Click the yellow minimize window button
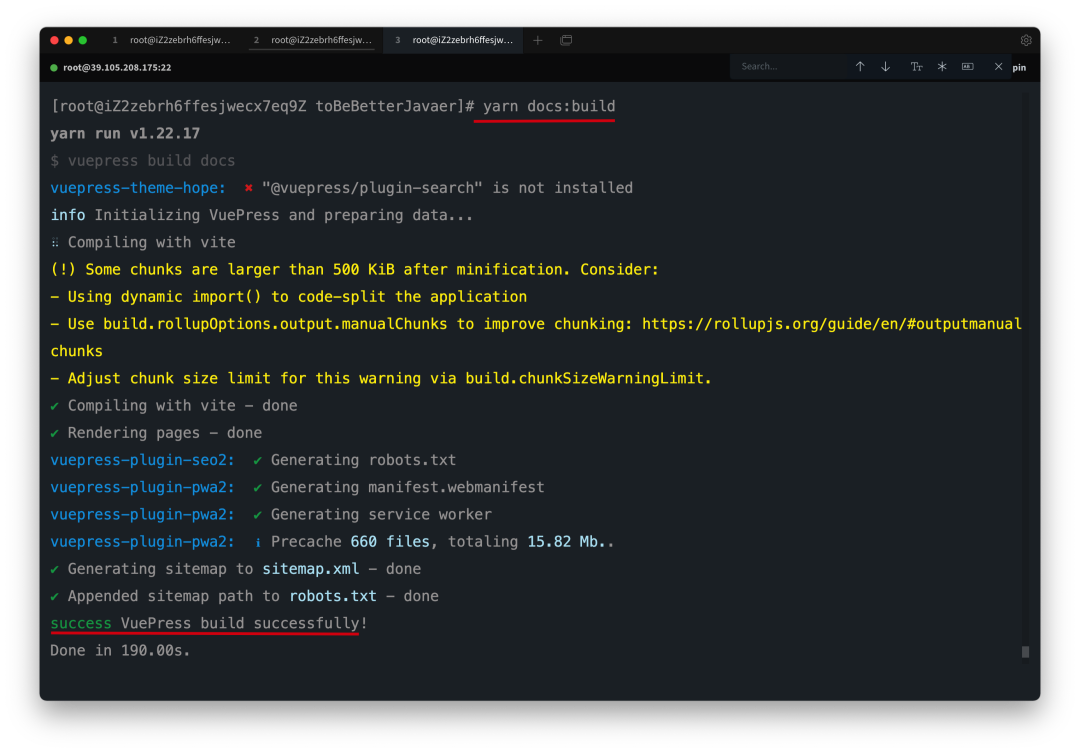1080x753 pixels. pyautogui.click(x=68, y=40)
